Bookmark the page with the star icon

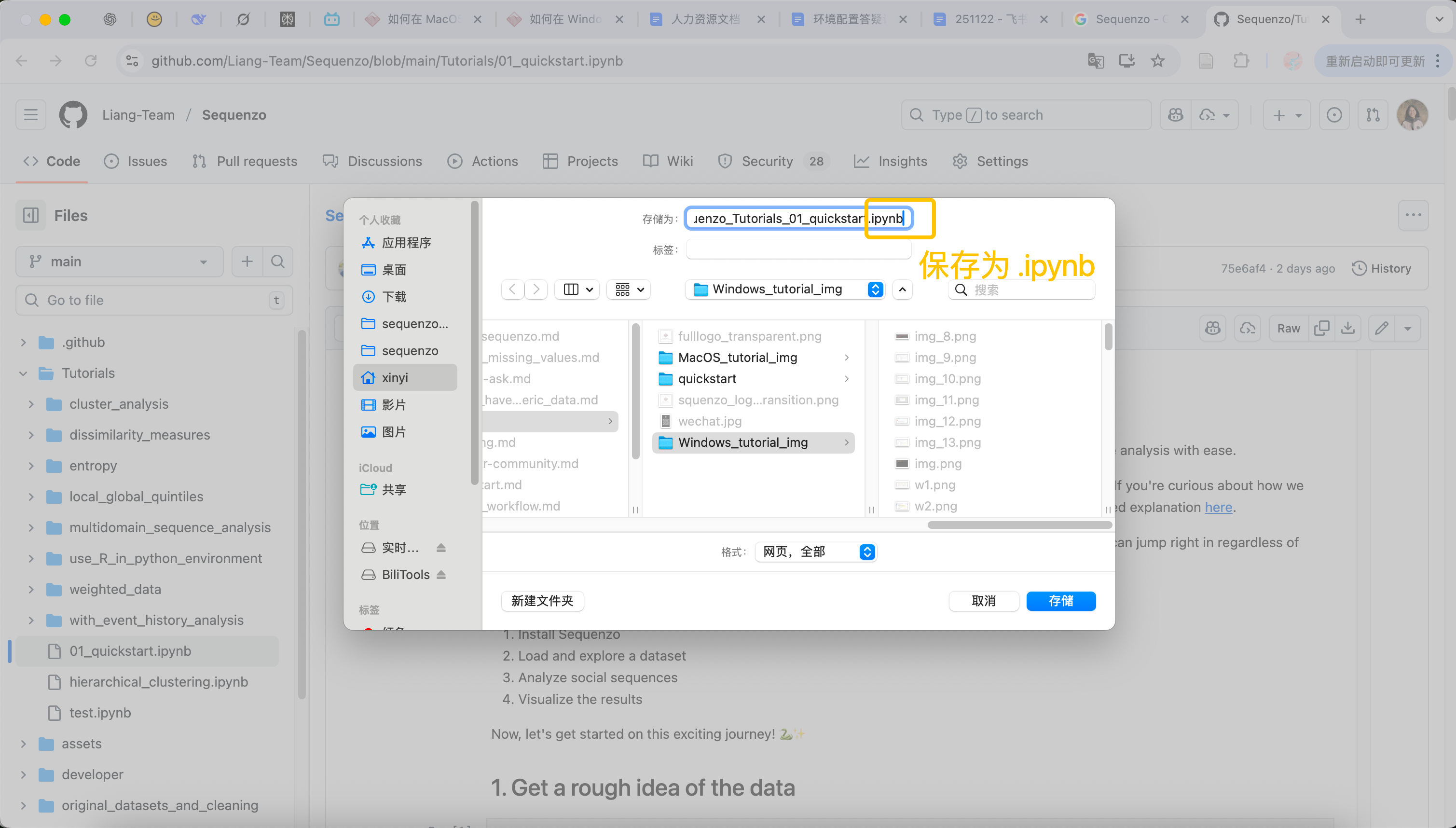1157,61
